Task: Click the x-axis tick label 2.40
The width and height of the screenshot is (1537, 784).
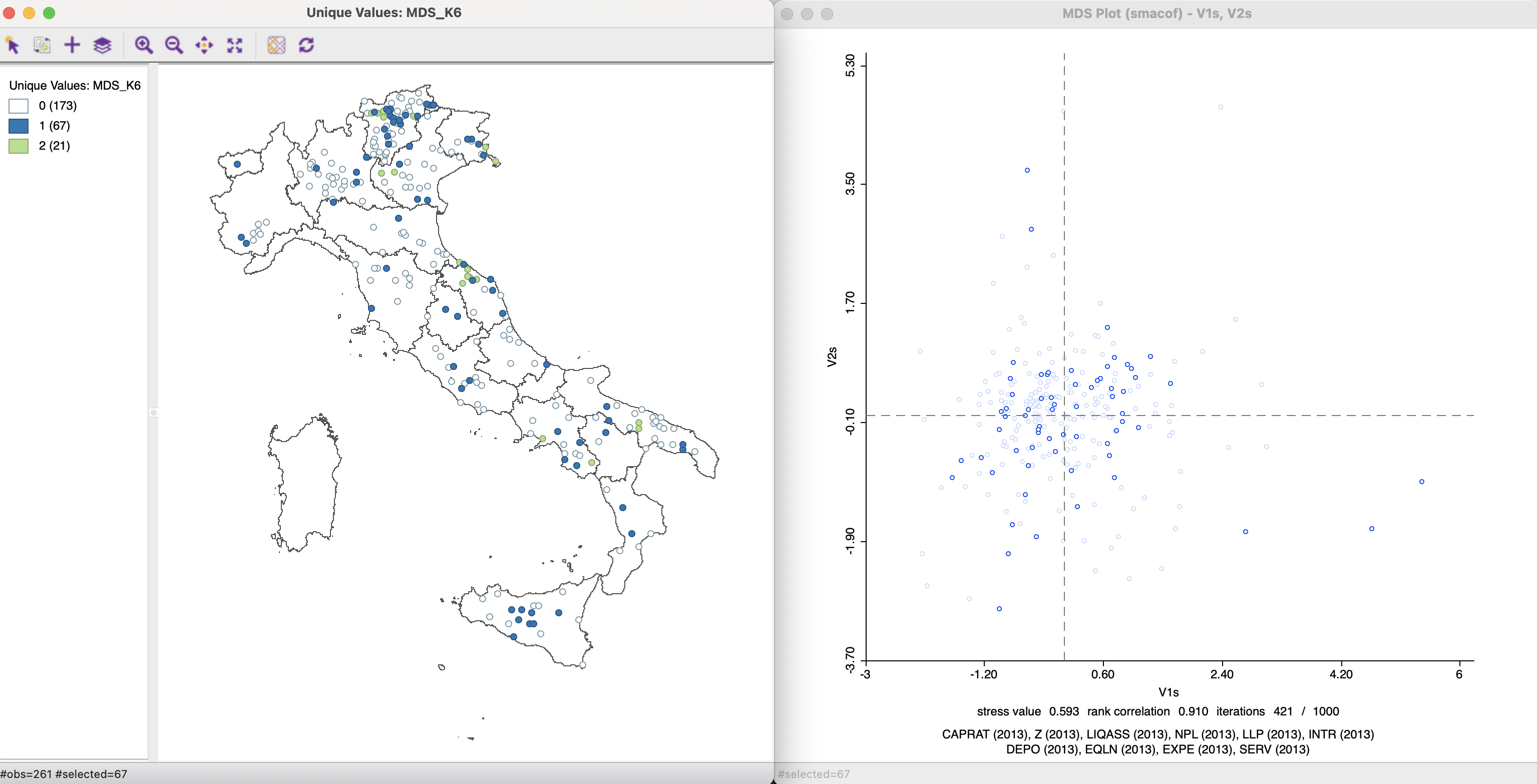Action: pos(1222,674)
